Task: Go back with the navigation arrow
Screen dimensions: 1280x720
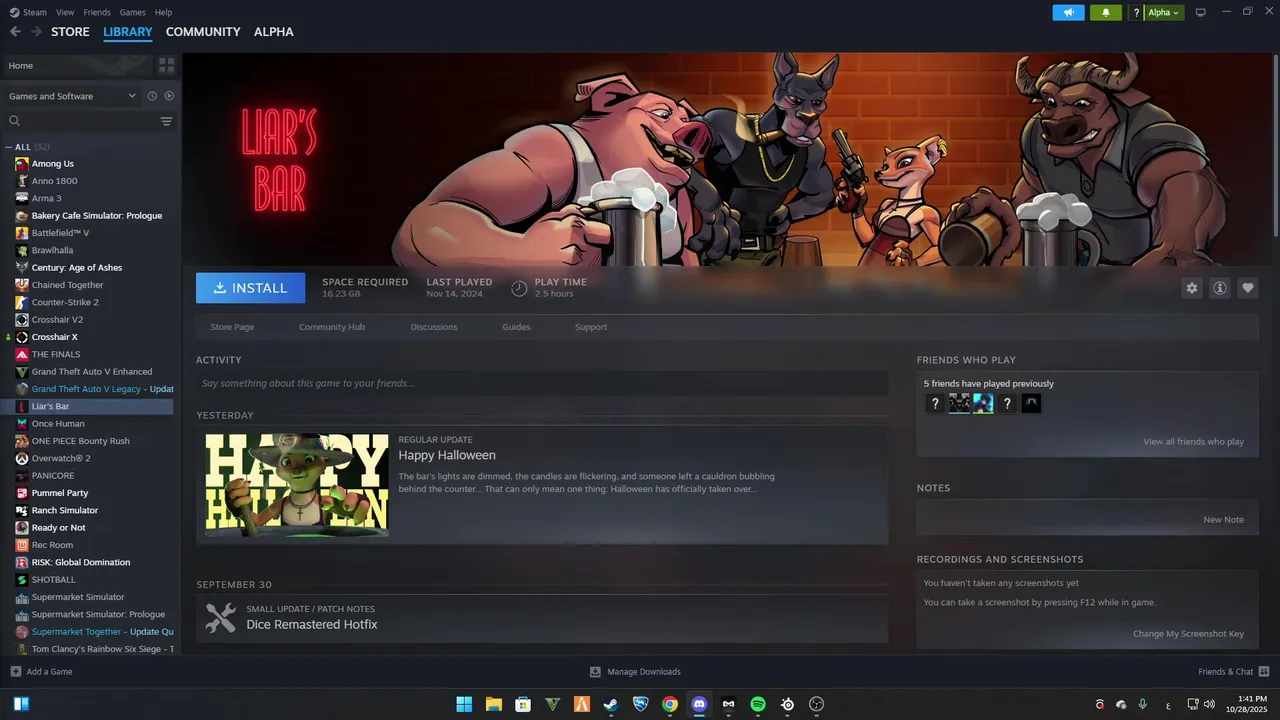Action: [x=15, y=32]
